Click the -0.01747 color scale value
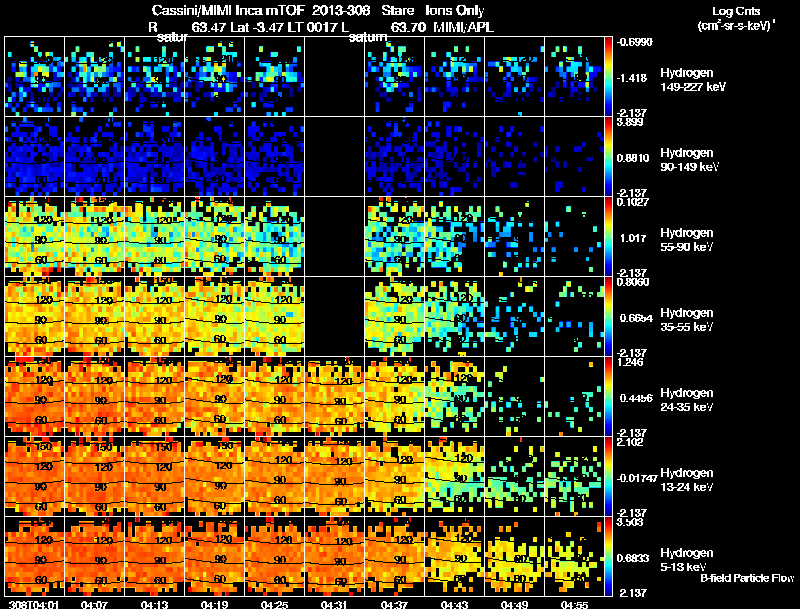This screenshot has width=800, height=609. [x=636, y=478]
